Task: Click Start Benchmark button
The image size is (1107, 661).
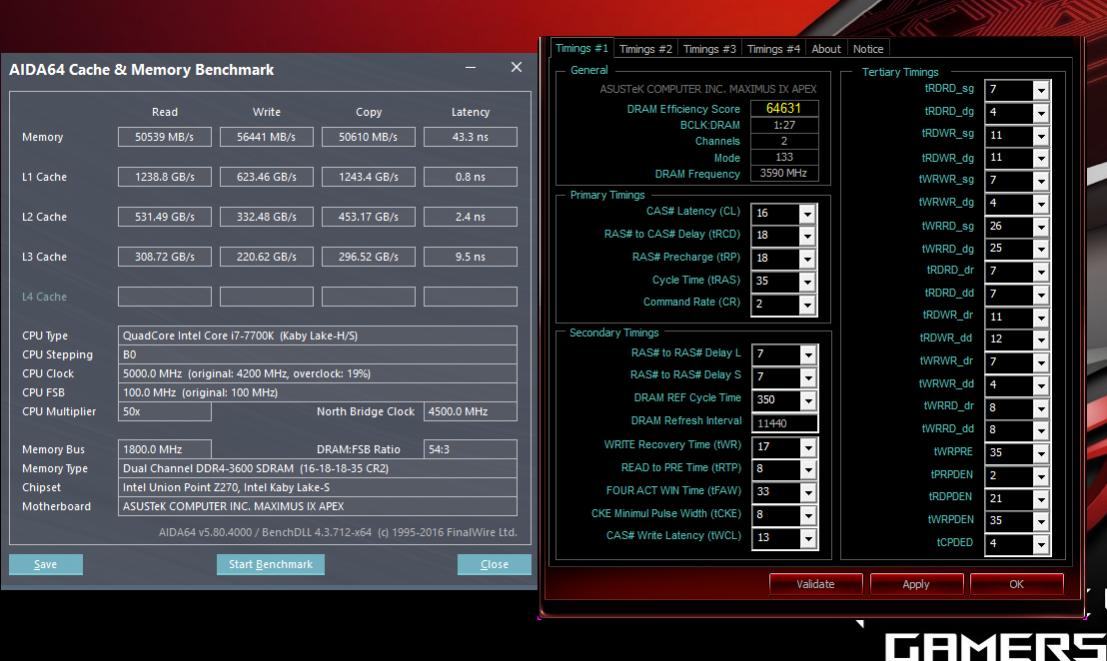Action: pos(270,564)
